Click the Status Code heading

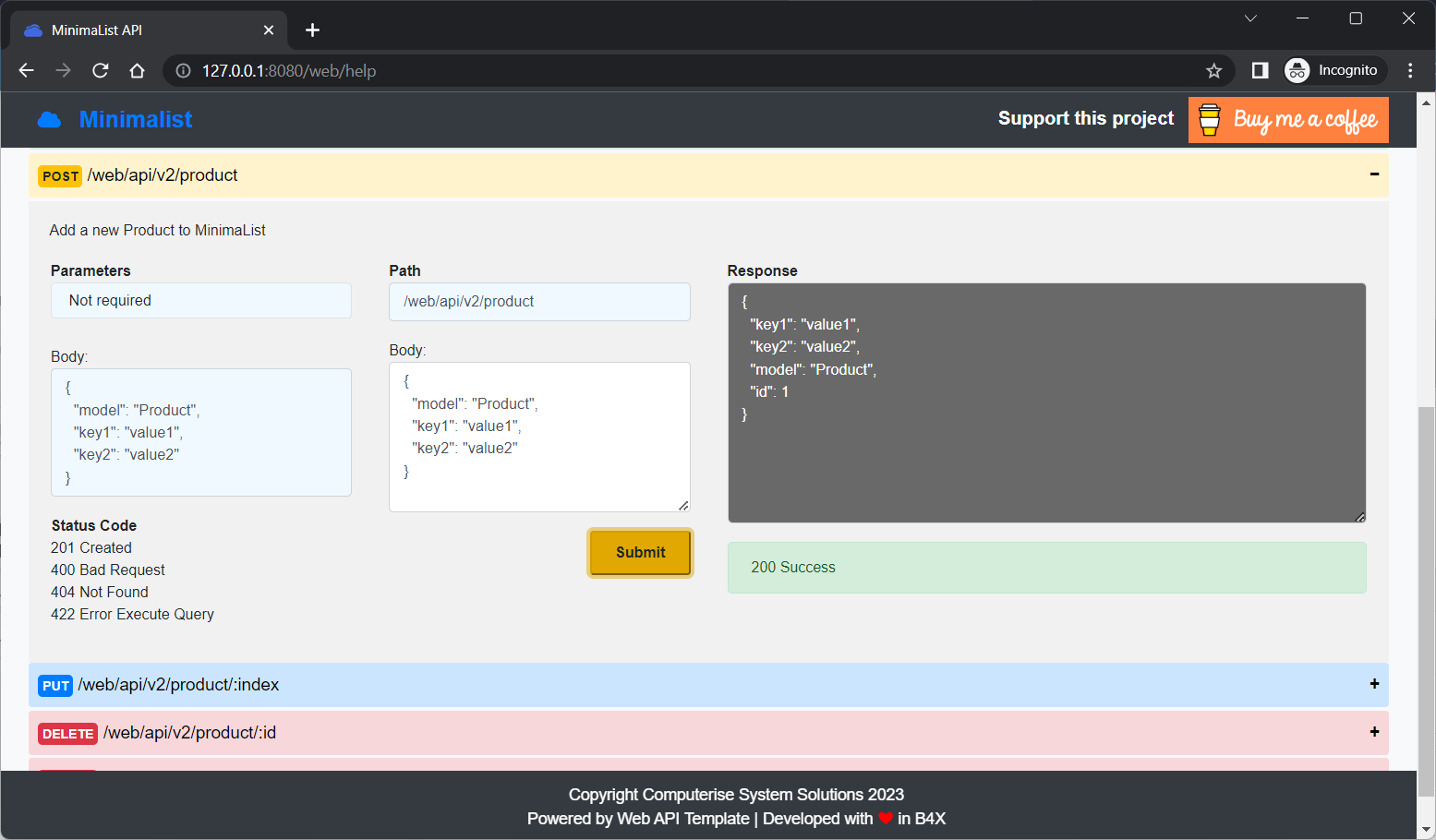click(94, 526)
